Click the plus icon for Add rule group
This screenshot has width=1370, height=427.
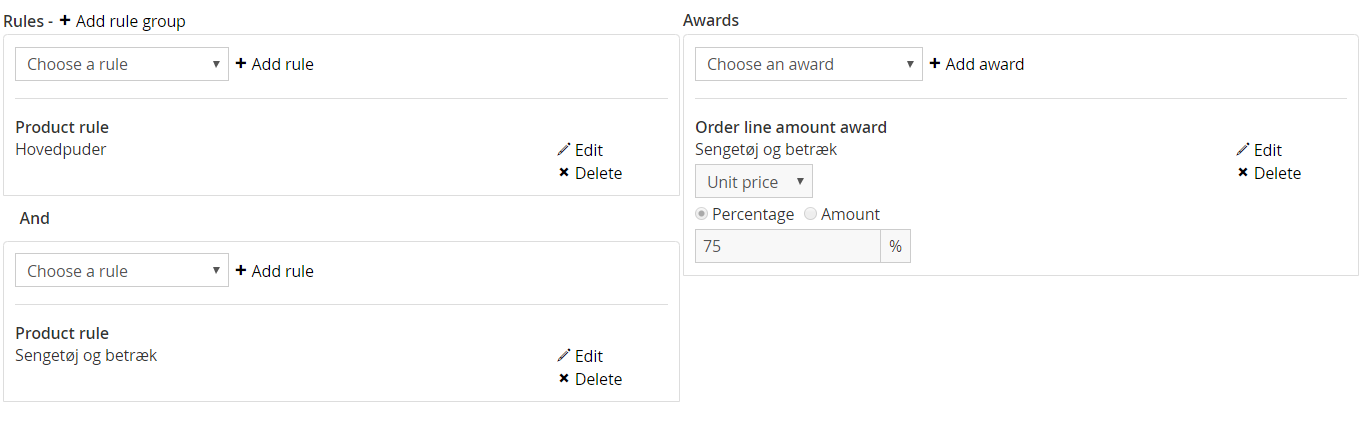pyautogui.click(x=65, y=20)
